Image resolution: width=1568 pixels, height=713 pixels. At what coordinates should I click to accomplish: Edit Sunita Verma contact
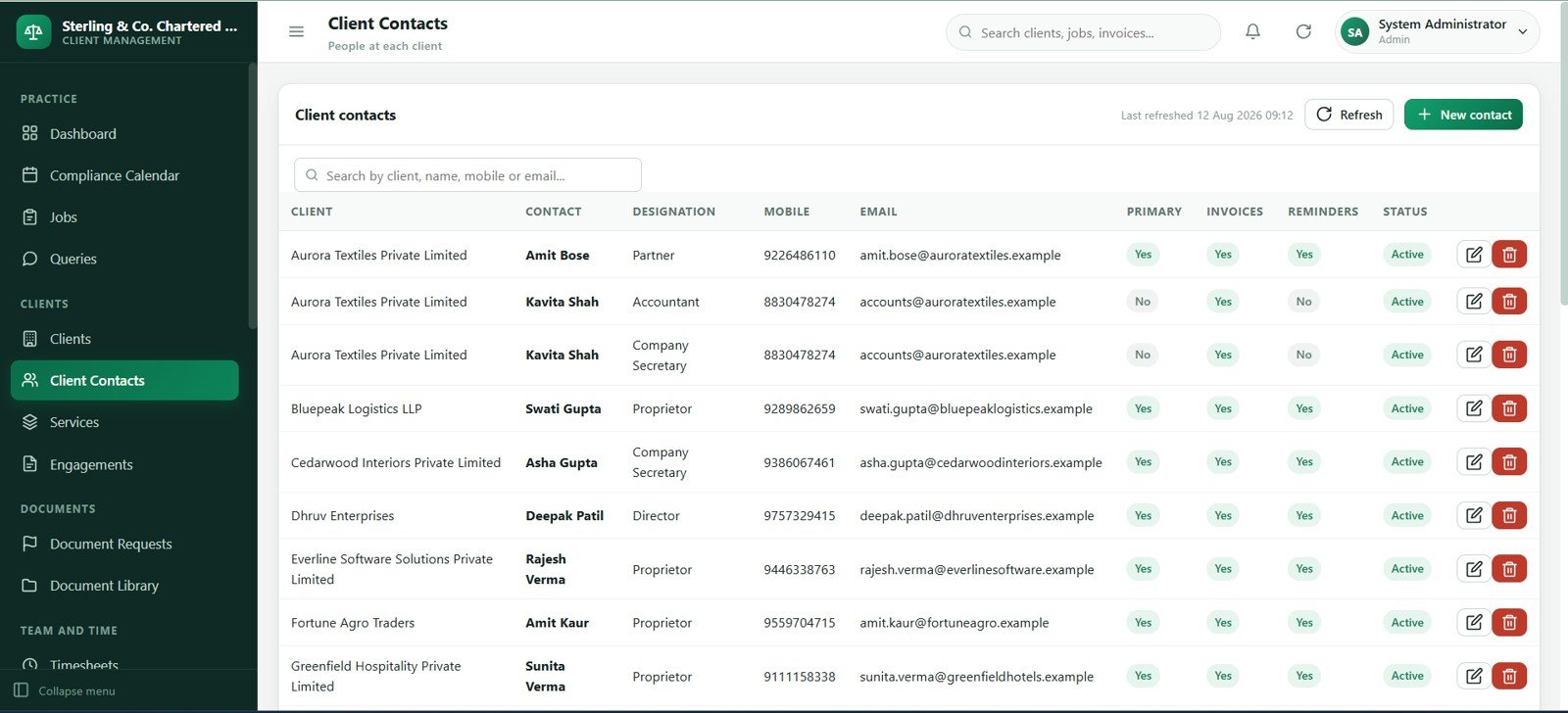pos(1474,676)
